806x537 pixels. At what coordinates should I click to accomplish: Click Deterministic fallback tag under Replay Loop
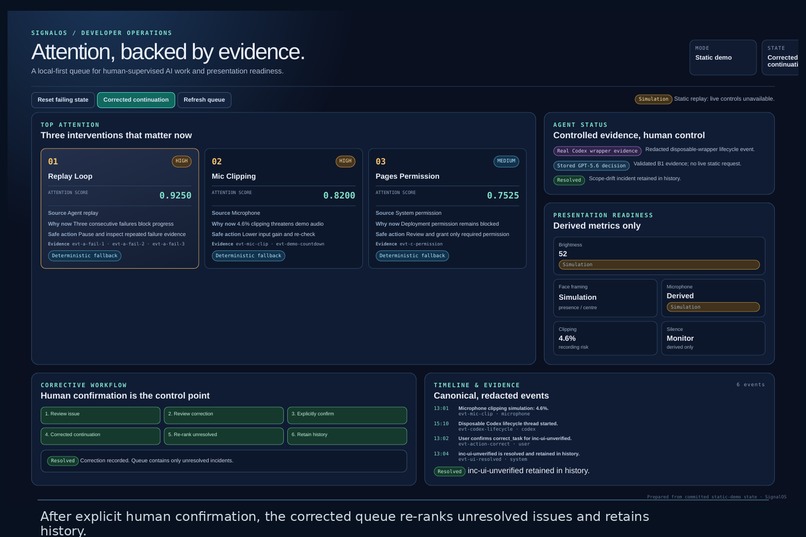tap(85, 255)
